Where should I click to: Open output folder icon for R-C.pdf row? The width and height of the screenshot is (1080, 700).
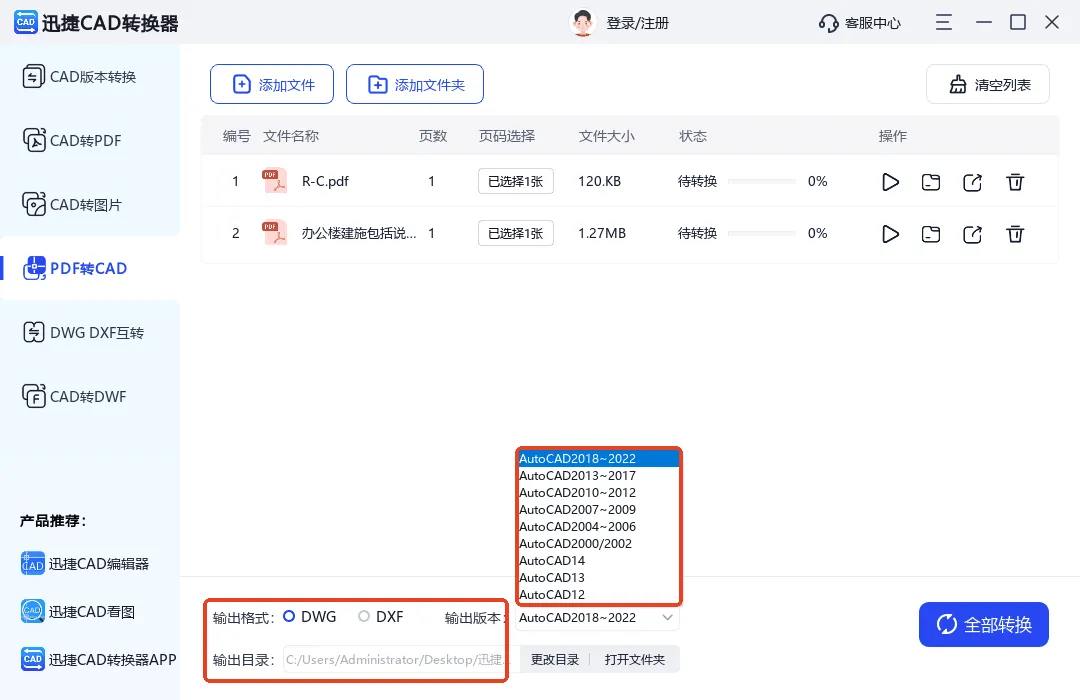click(931, 182)
